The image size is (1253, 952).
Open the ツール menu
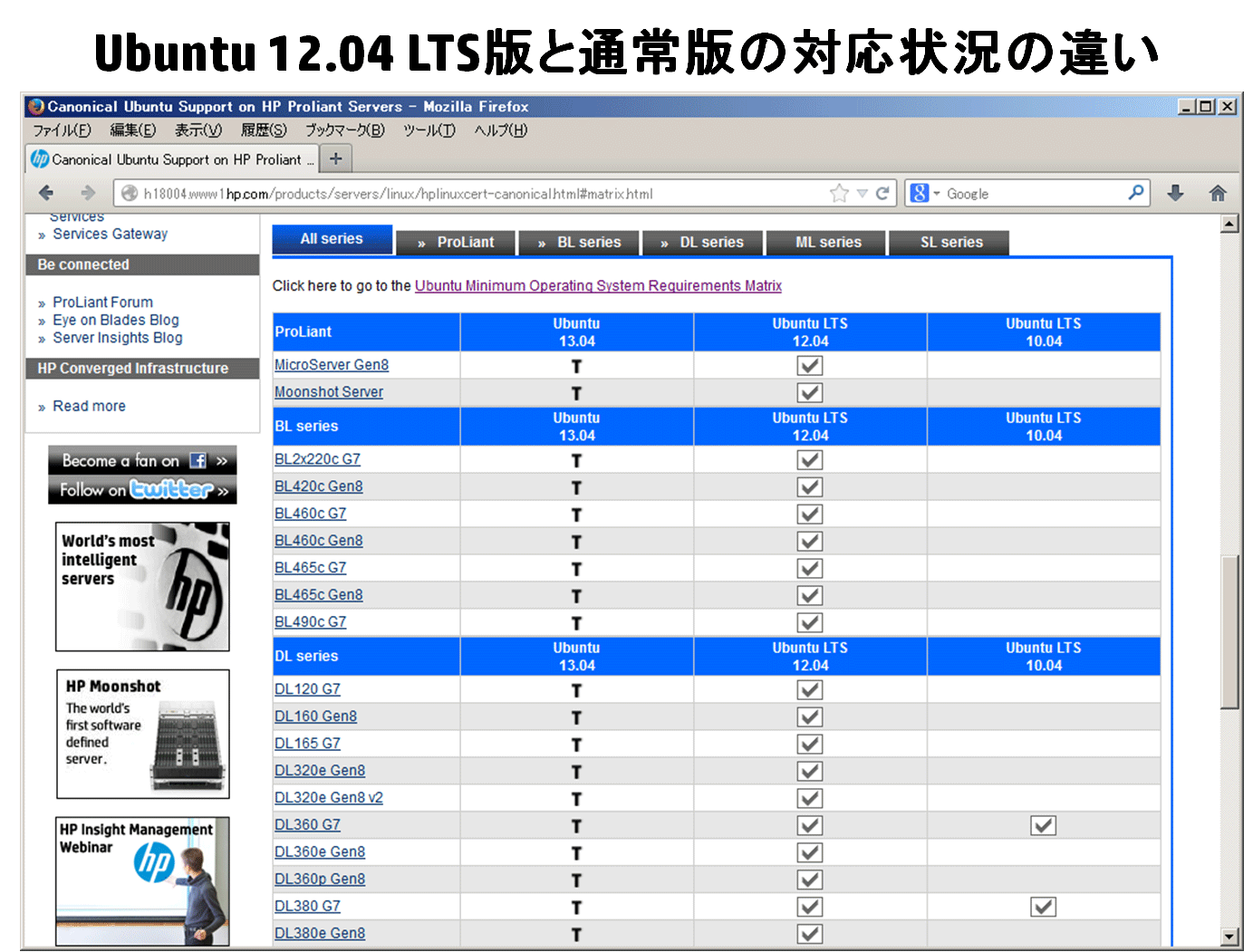tap(429, 130)
